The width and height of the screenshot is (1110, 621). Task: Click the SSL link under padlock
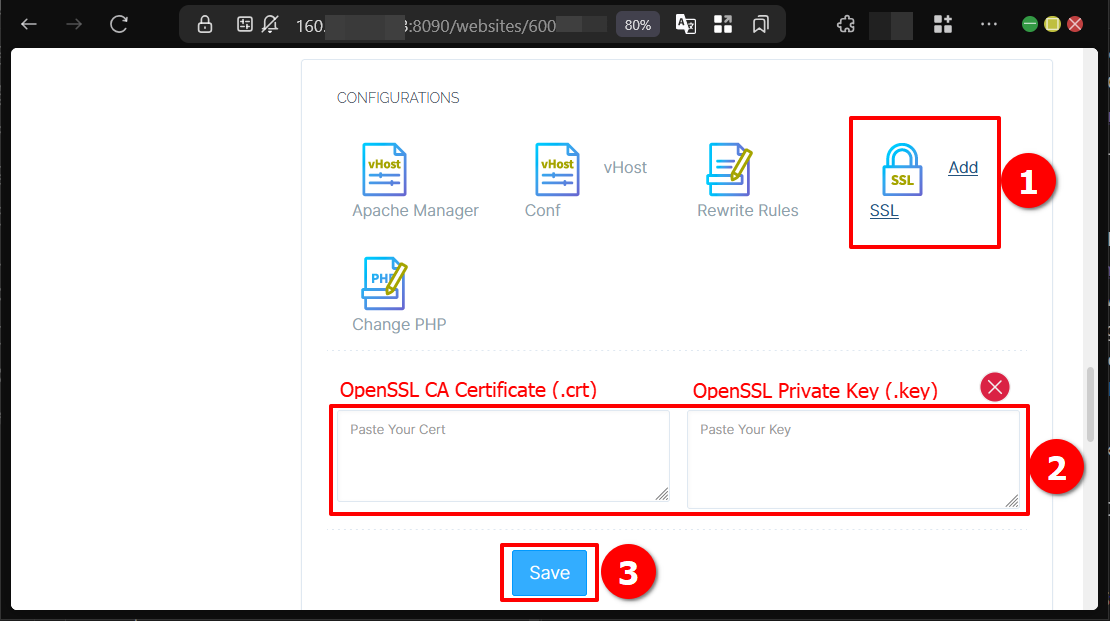coord(884,211)
